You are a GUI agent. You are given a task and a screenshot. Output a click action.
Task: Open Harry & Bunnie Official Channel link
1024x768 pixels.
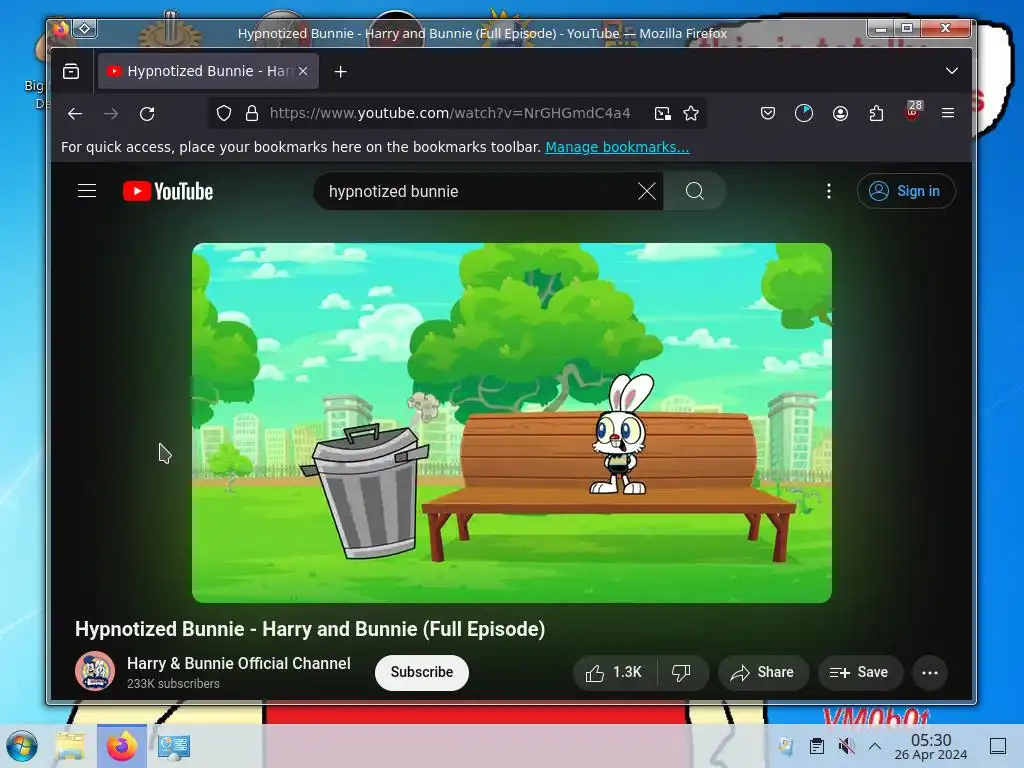click(x=238, y=664)
